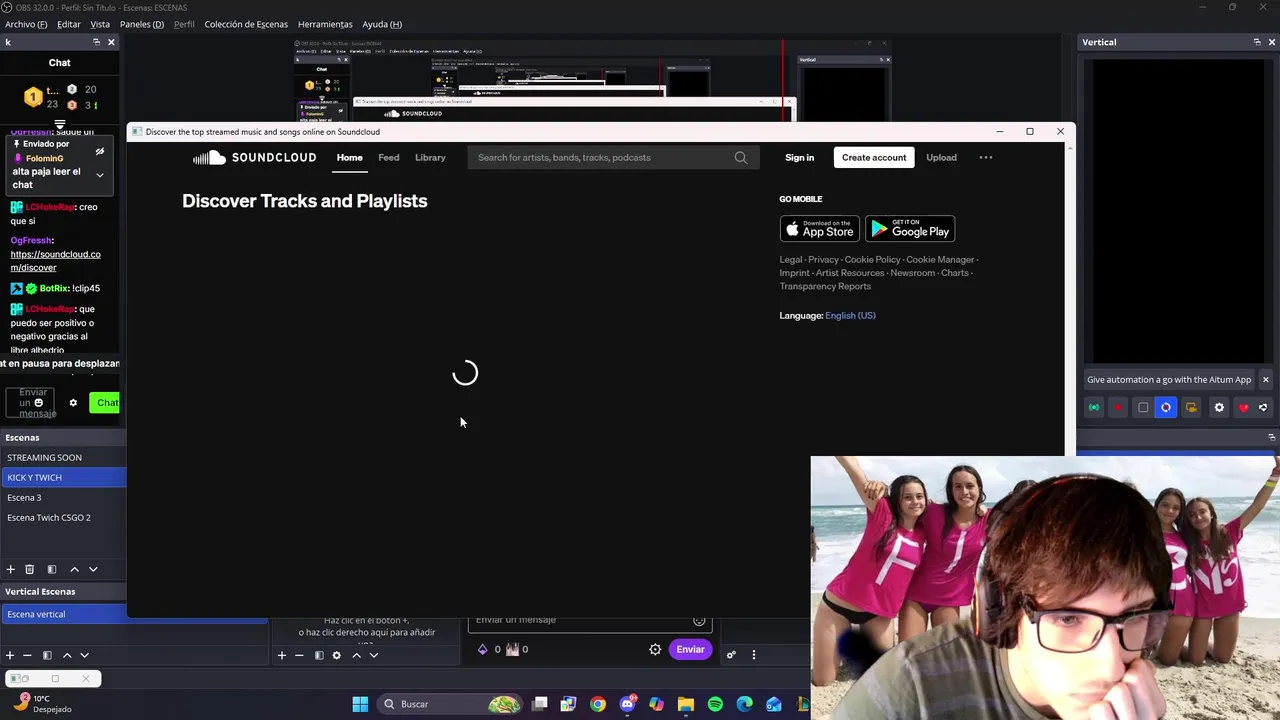Collapse the pinned message chevron
1280x720 pixels.
pos(100,175)
